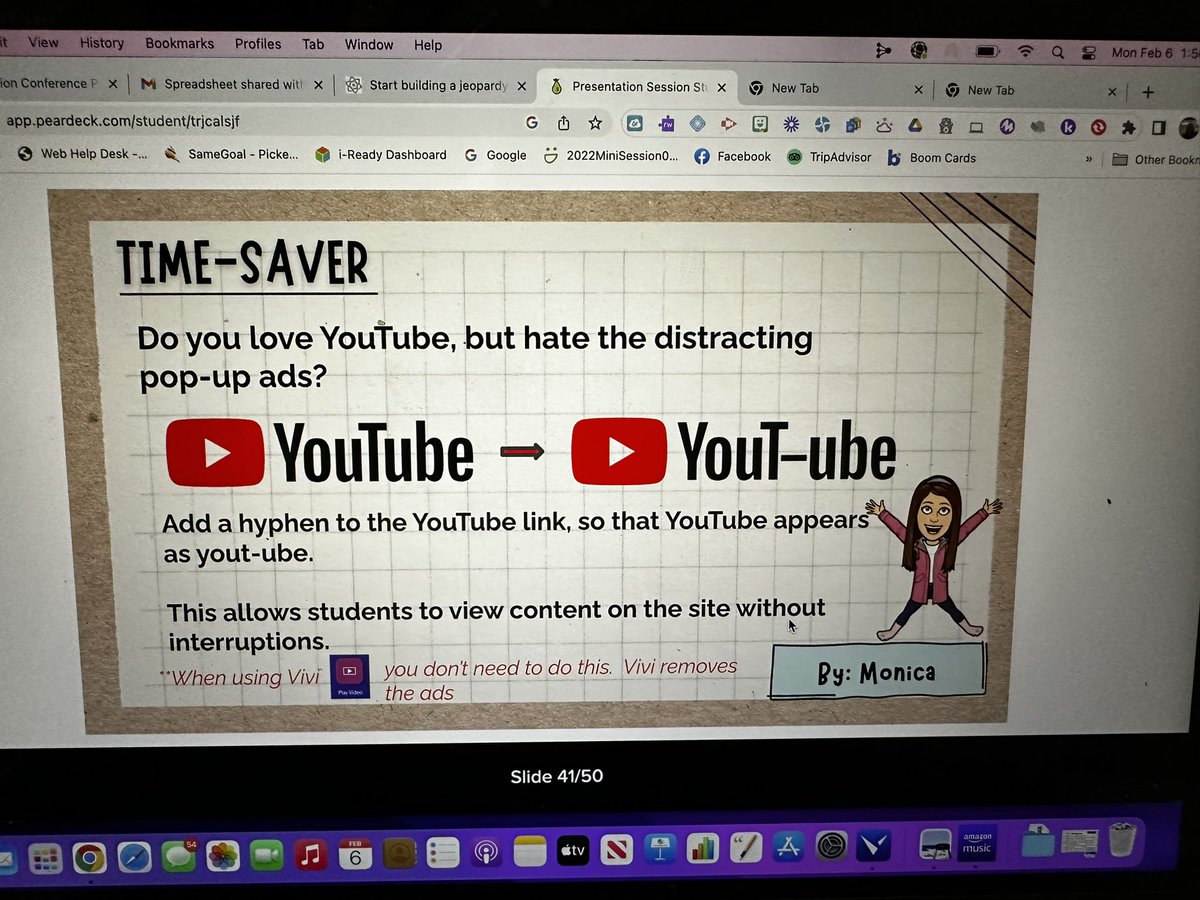Open the Google Drive extension icon
Image resolution: width=1200 pixels, height=900 pixels.
point(914,126)
